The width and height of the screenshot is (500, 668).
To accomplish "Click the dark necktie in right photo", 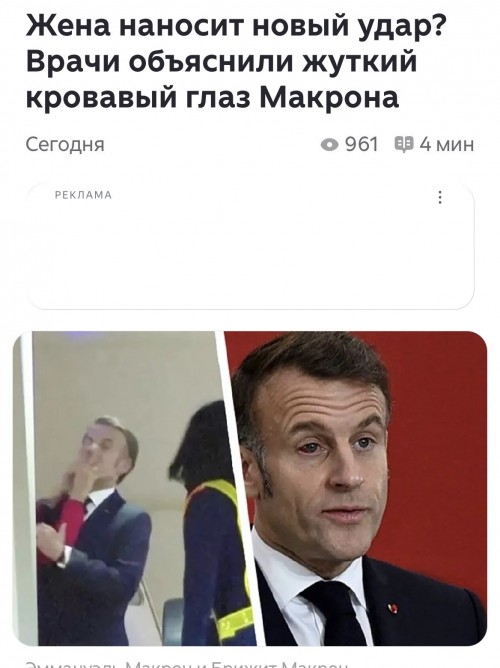I will pyautogui.click(x=333, y=611).
